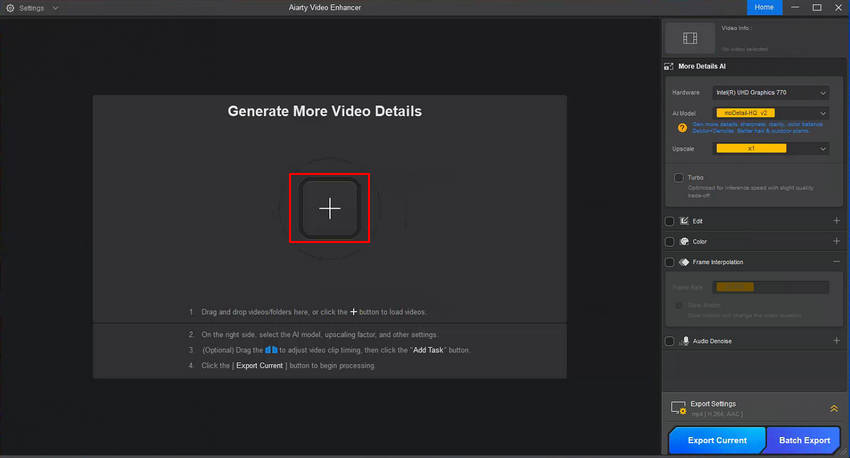850x458 pixels.
Task: Toggle the dimmed Slow Motion checkbox
Action: [x=678, y=306]
